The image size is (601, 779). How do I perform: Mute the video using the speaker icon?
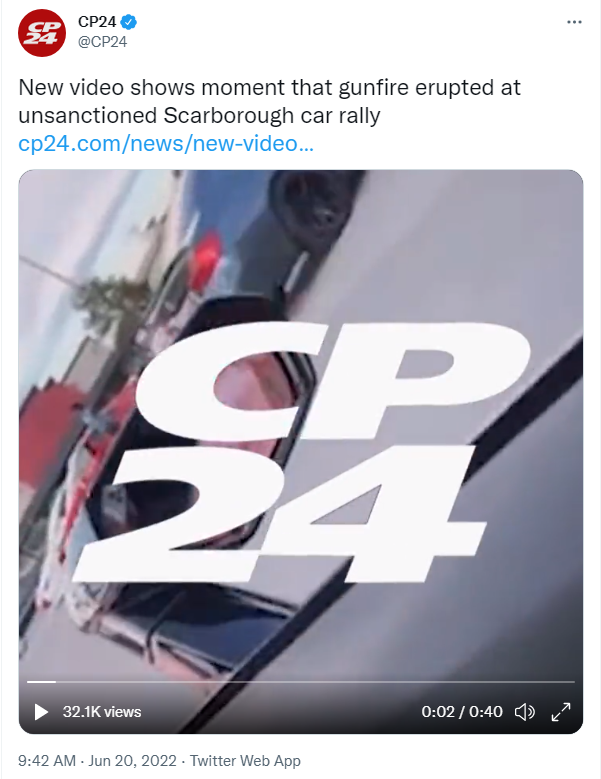525,711
